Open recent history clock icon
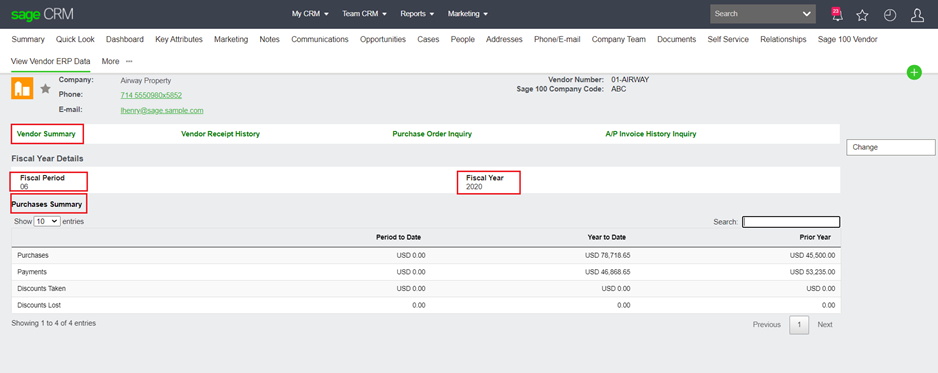Screen dimensions: 938x373 tap(890, 15)
